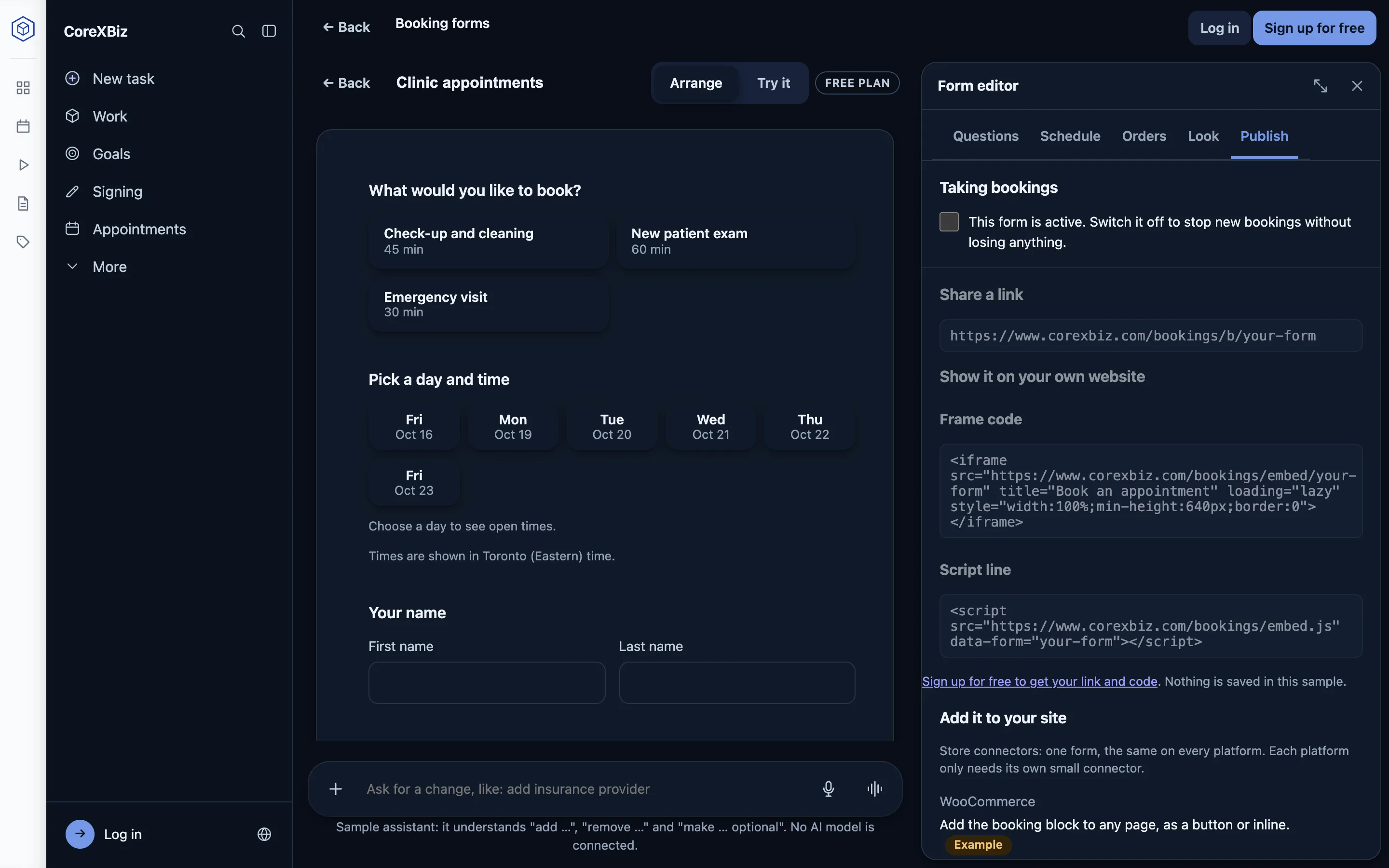Click the top-right Log in button
The width and height of the screenshot is (1389, 868).
[1219, 28]
